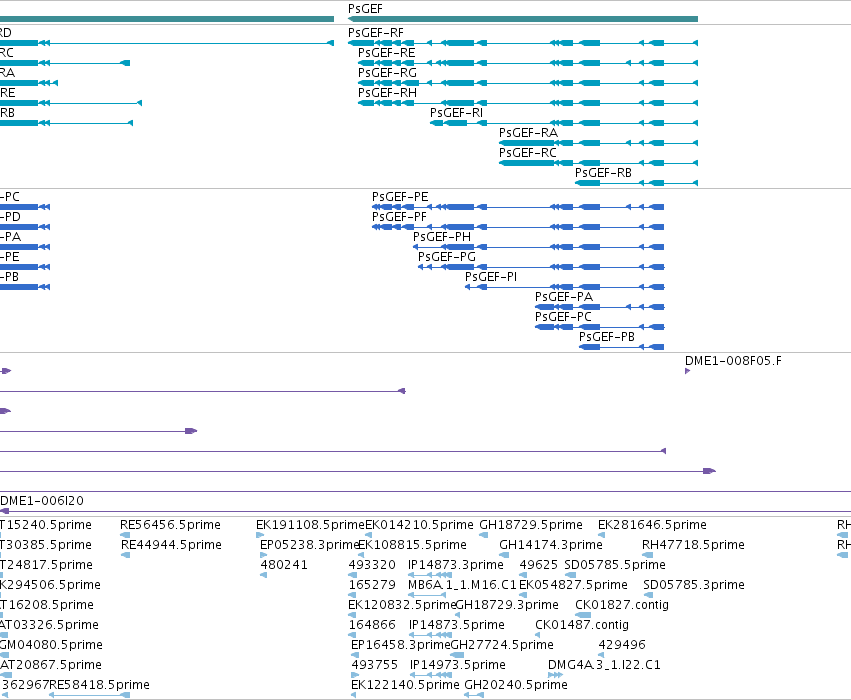Open GH27724.5prime EST
The width and height of the screenshot is (851, 700).
pos(502,645)
